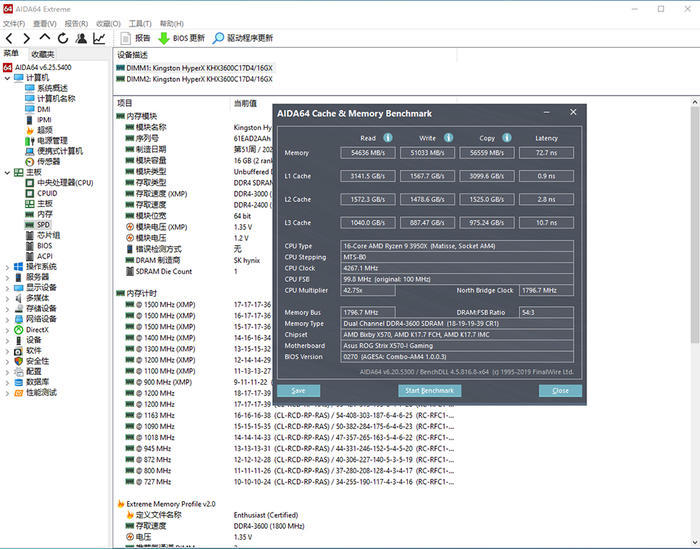Select the Write info icon in benchmark

(448, 137)
